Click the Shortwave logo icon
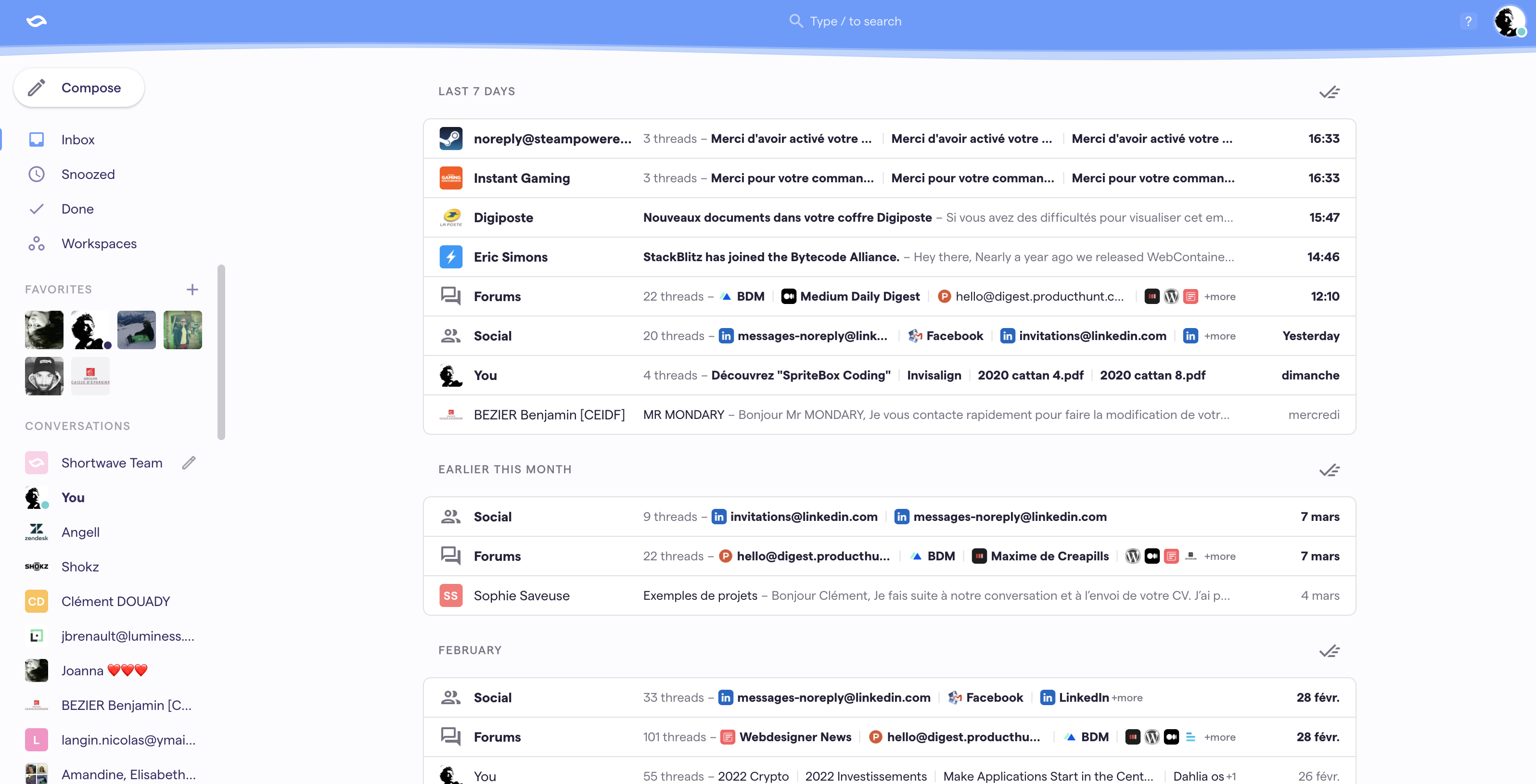Viewport: 1536px width, 784px height. pos(37,22)
